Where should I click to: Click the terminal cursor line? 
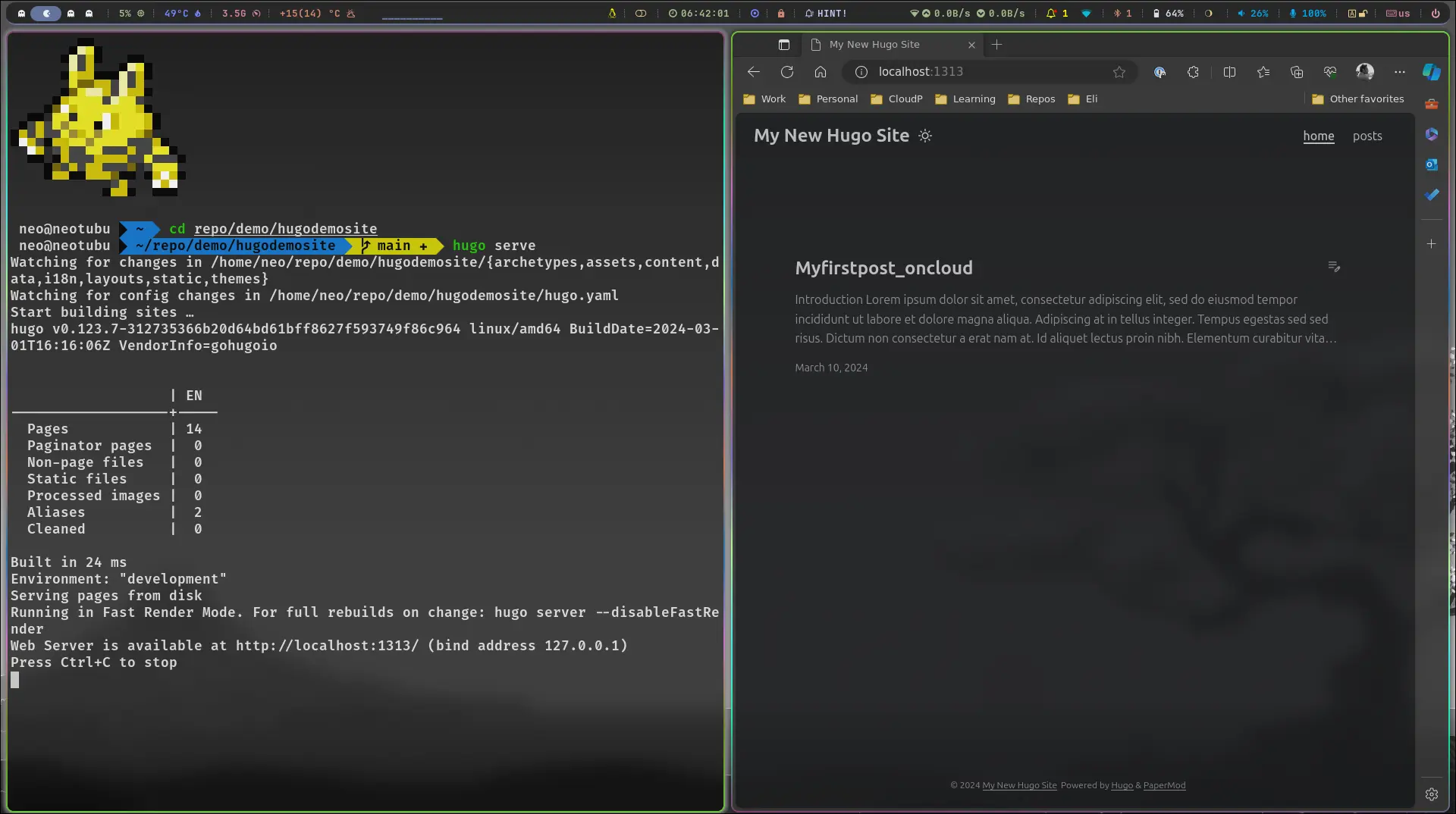click(15, 680)
